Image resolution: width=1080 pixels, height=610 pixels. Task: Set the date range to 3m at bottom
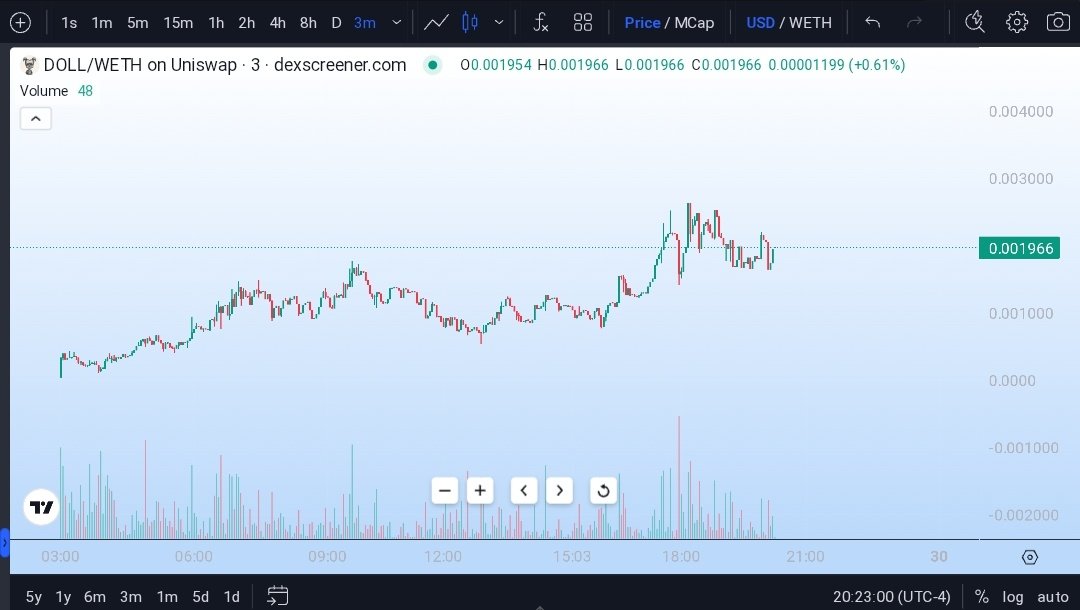tap(131, 597)
